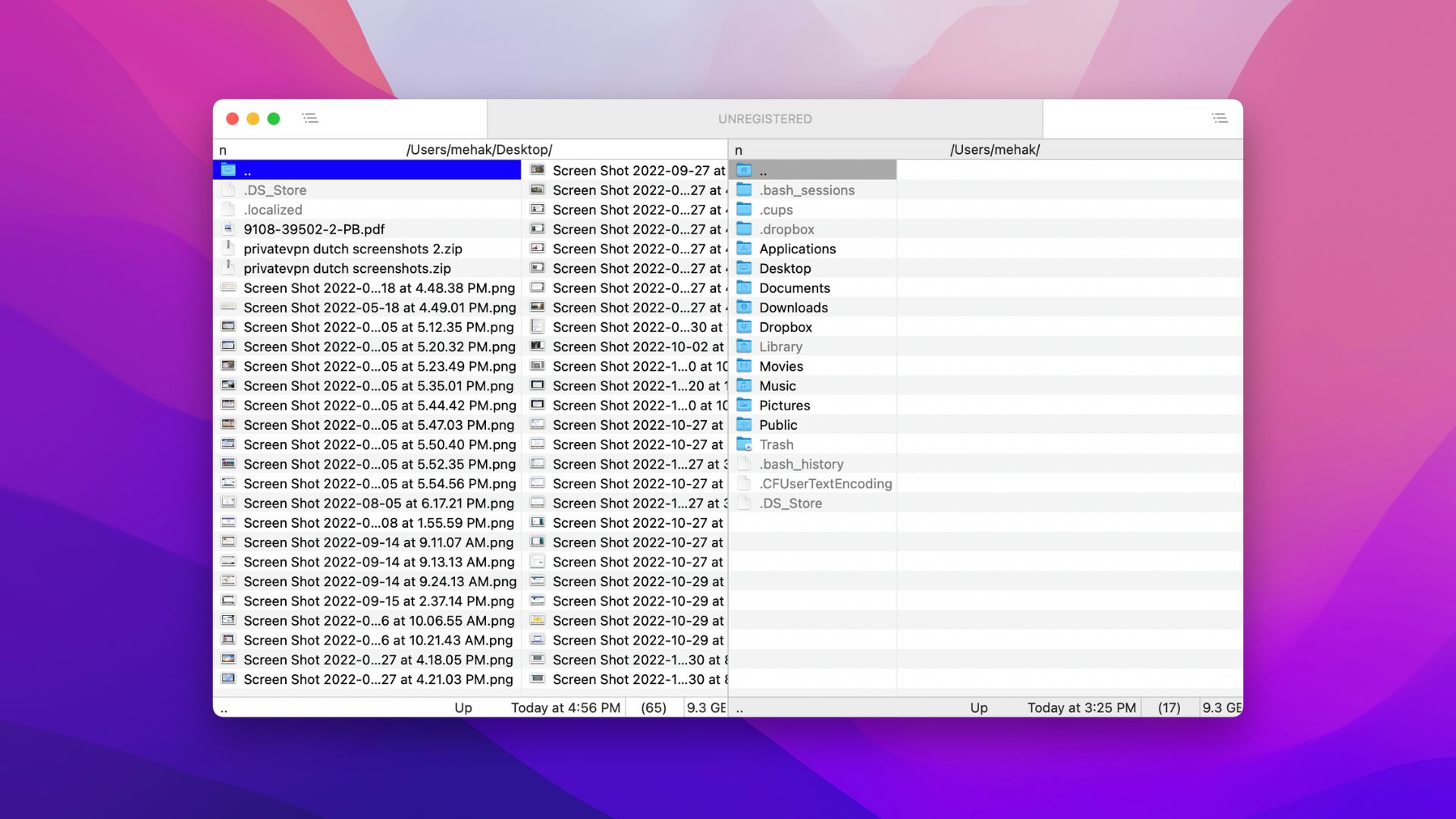This screenshot has width=1456, height=819.
Task: Select the Applications folder
Action: (797, 249)
